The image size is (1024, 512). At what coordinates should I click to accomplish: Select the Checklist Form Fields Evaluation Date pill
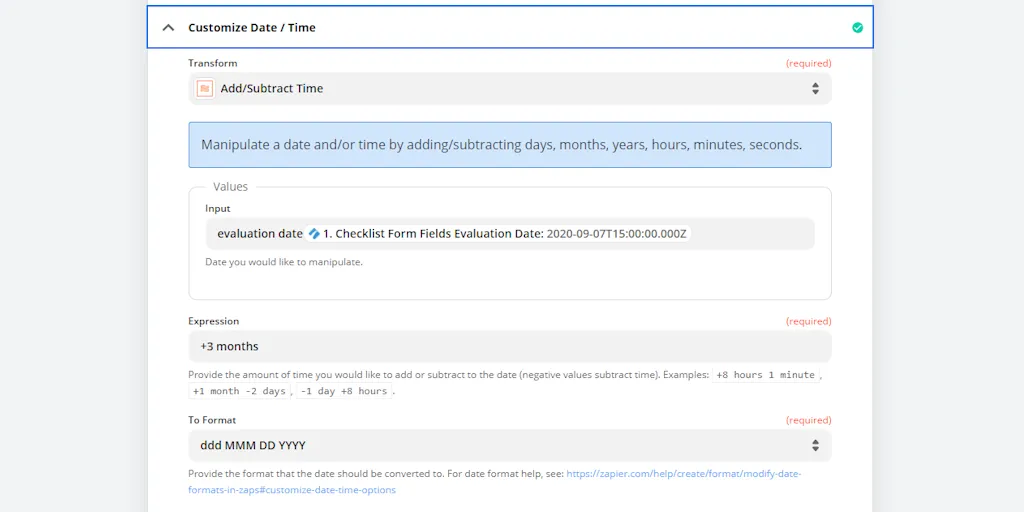[498, 234]
